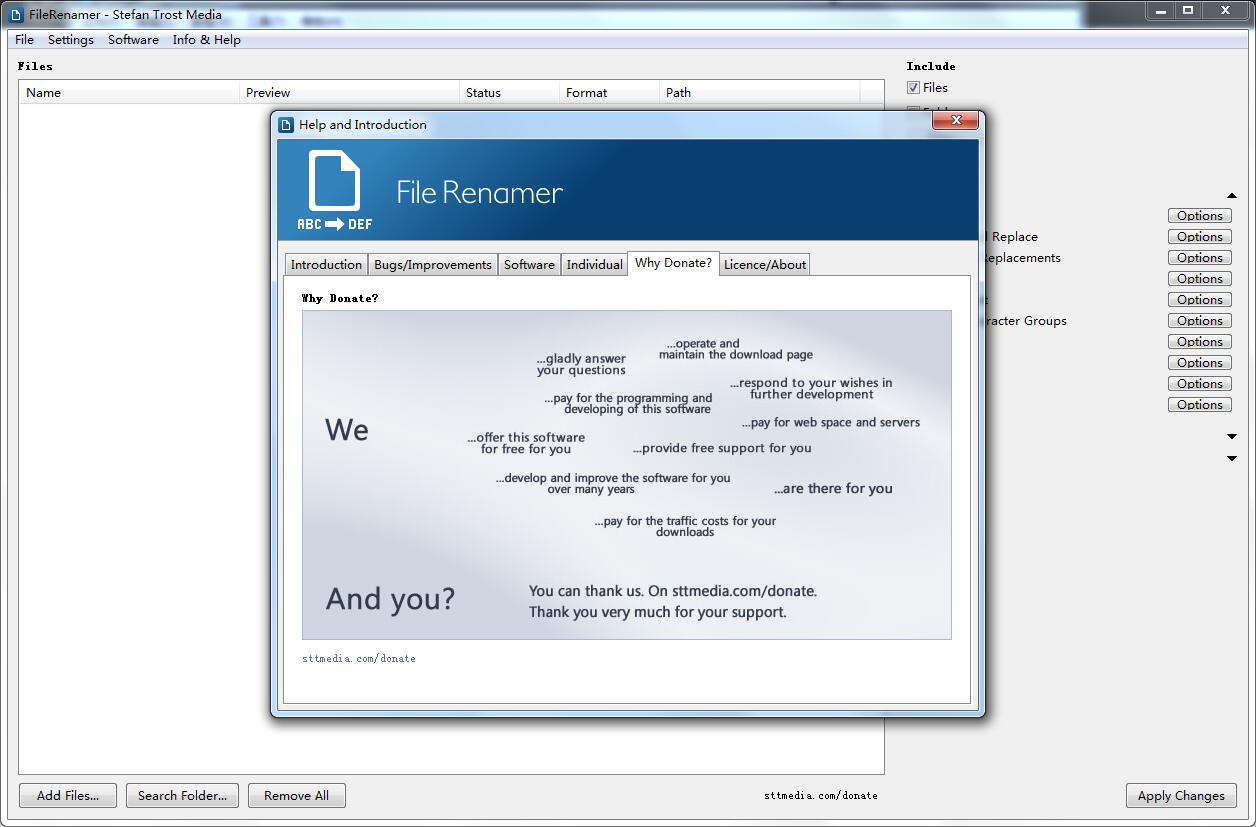Click Options next to Replace
The width and height of the screenshot is (1256, 827).
1199,236
